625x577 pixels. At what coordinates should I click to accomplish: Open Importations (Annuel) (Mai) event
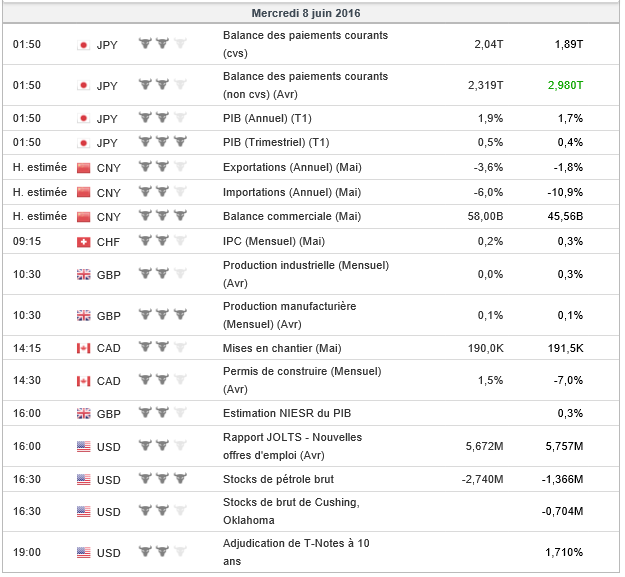292,192
